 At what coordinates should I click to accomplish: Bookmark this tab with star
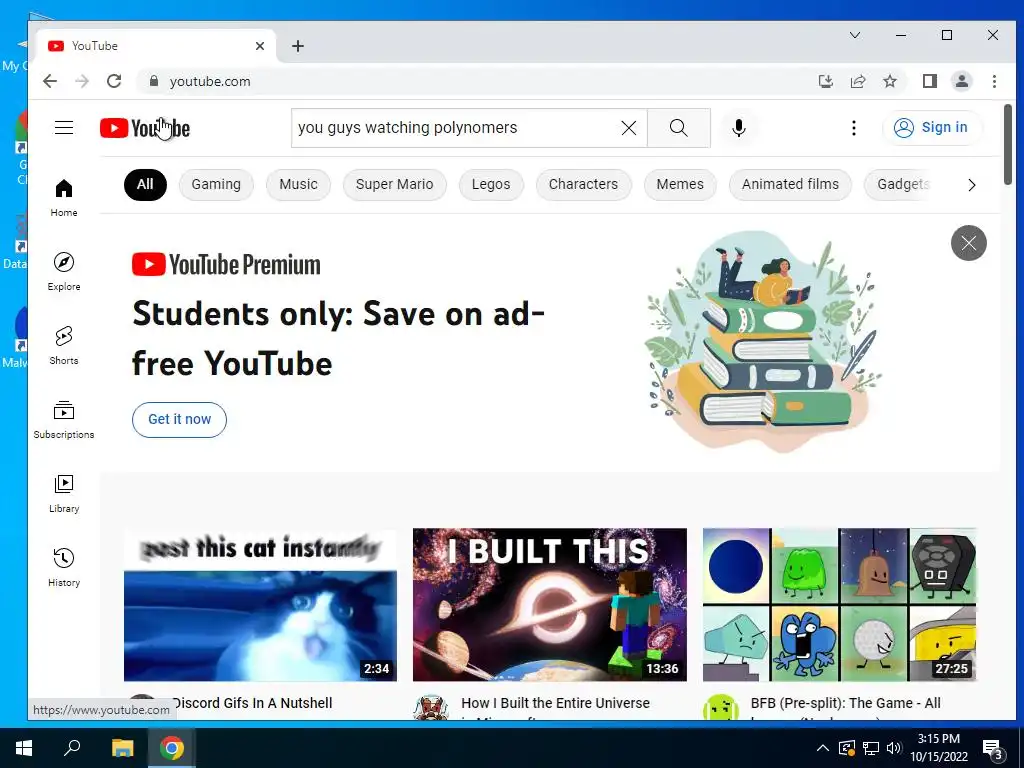pos(889,81)
